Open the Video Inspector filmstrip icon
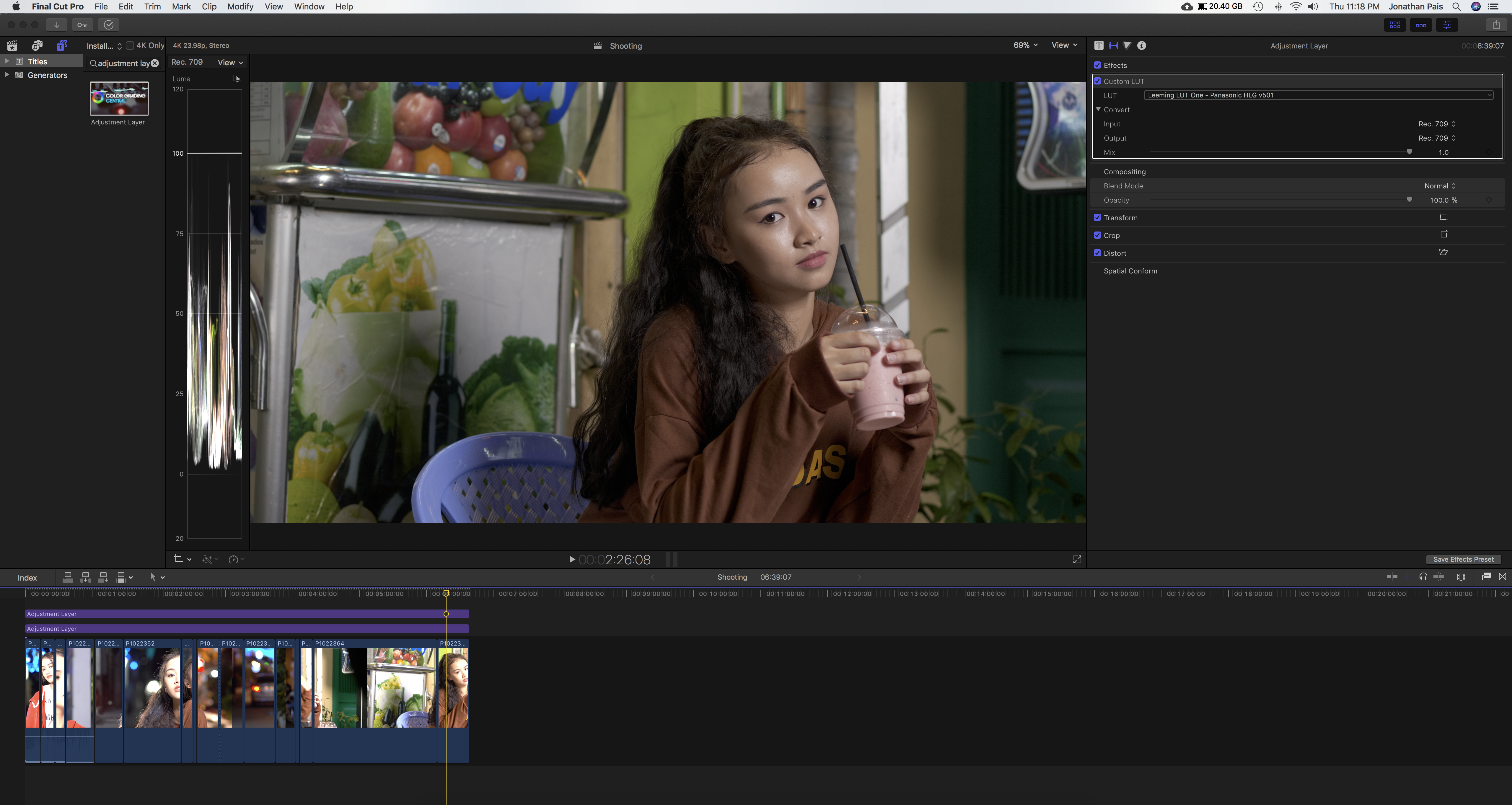This screenshot has width=1512, height=805. (x=1113, y=46)
